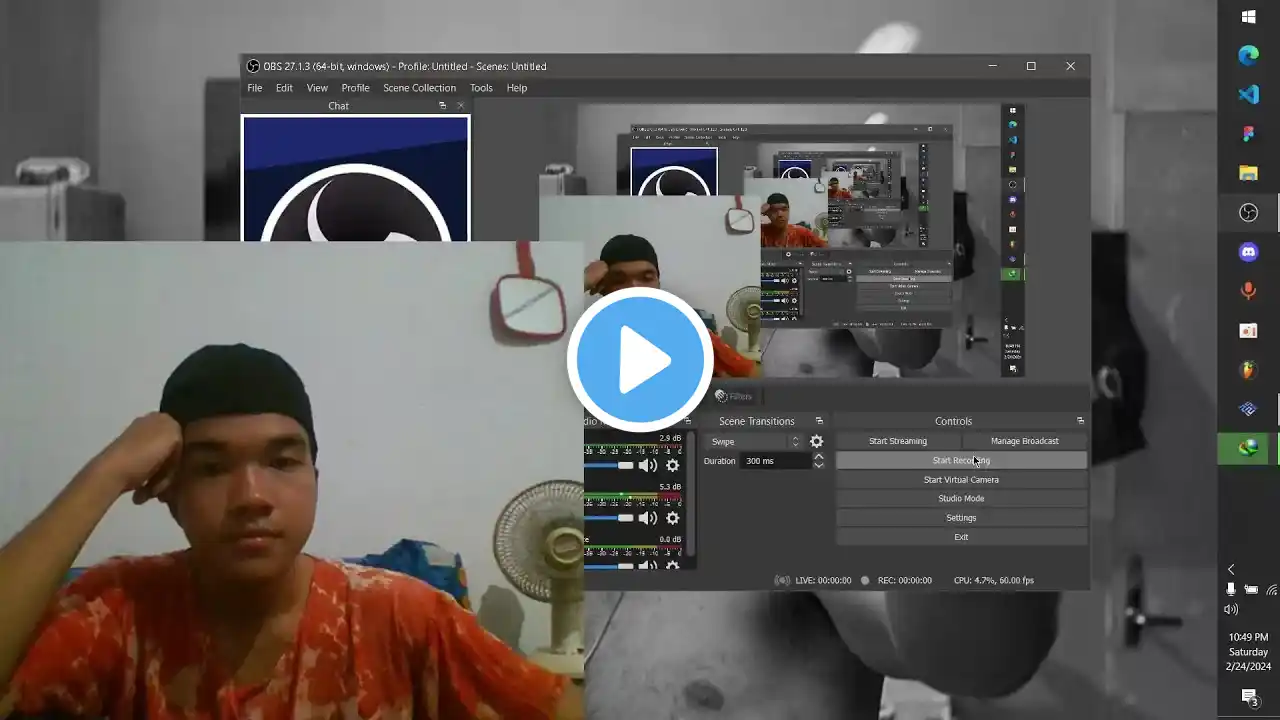Open the Help menu

[x=517, y=88]
